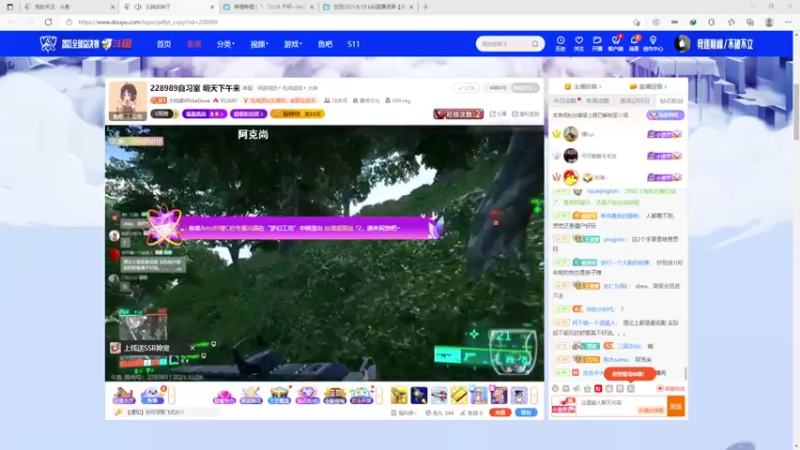Expand the middle activity icons arrow

tap(379, 395)
